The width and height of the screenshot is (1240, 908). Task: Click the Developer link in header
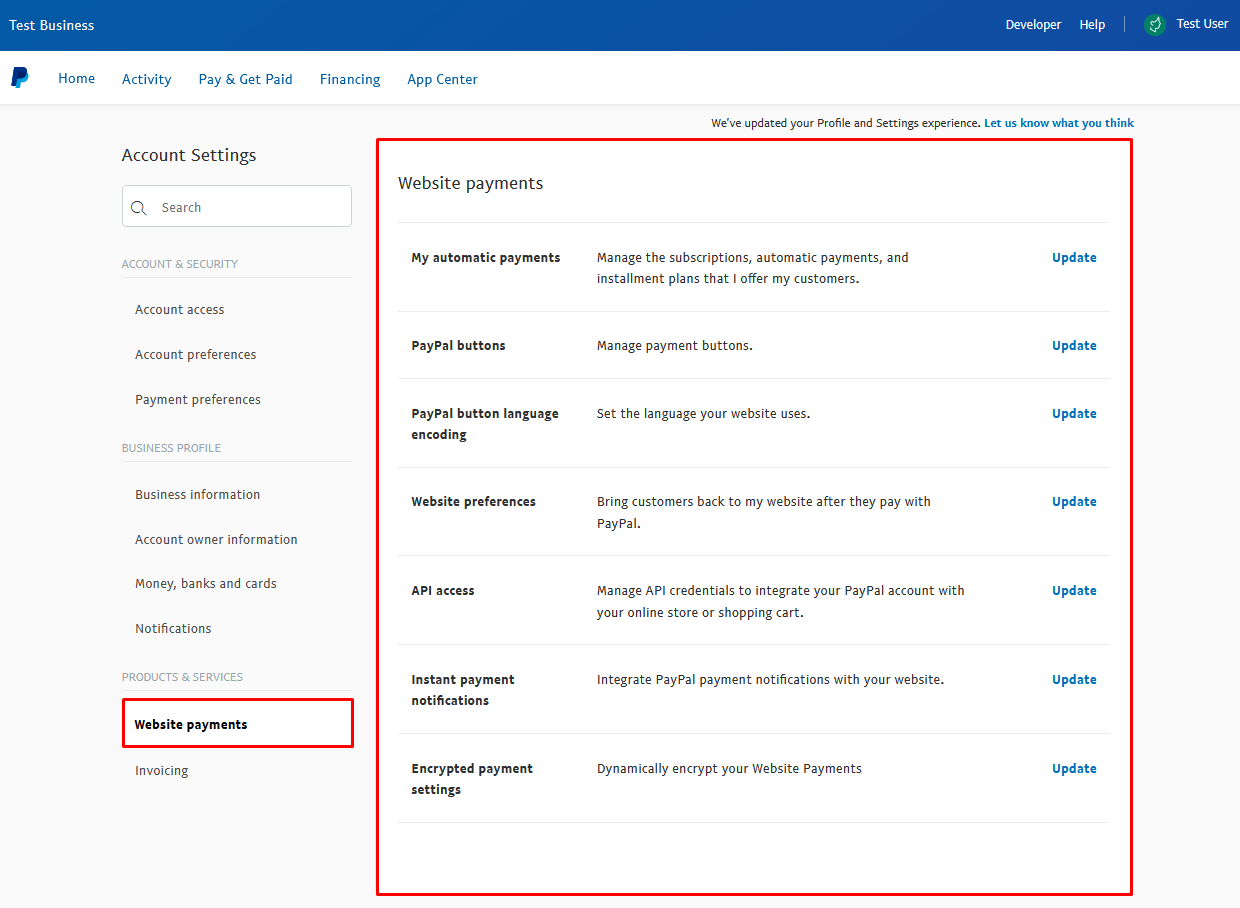coord(1033,25)
